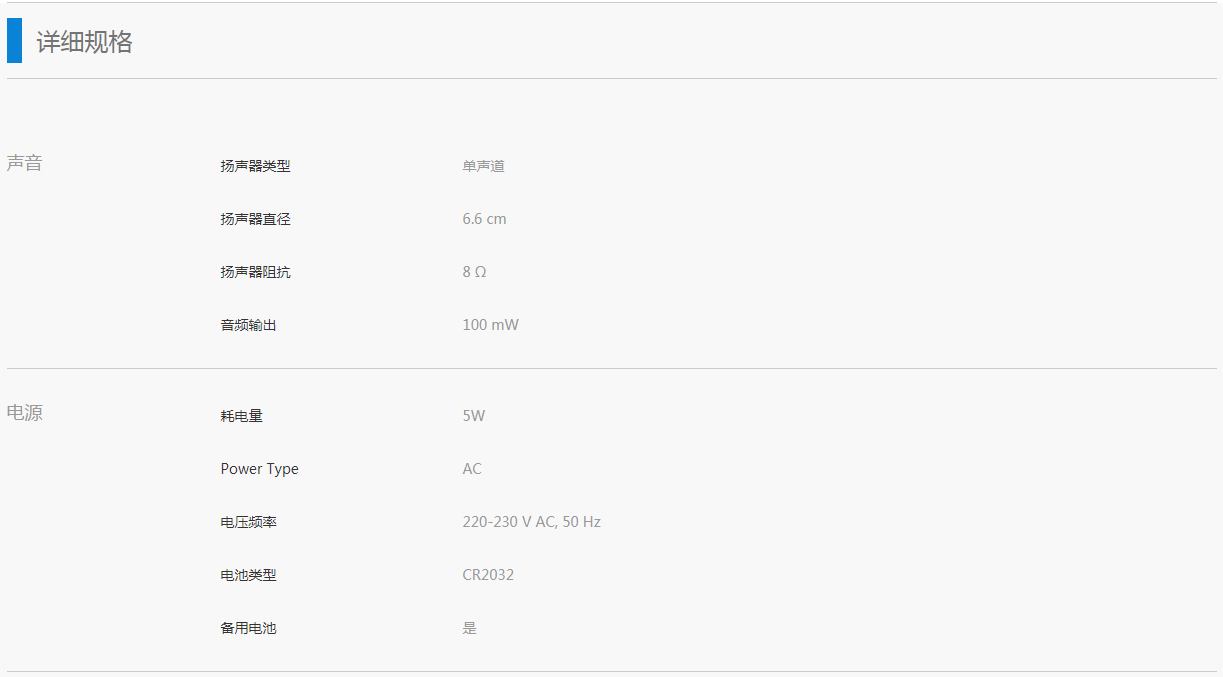Image resolution: width=1223 pixels, height=677 pixels.
Task: Select the 声音 category label
Action: point(25,163)
